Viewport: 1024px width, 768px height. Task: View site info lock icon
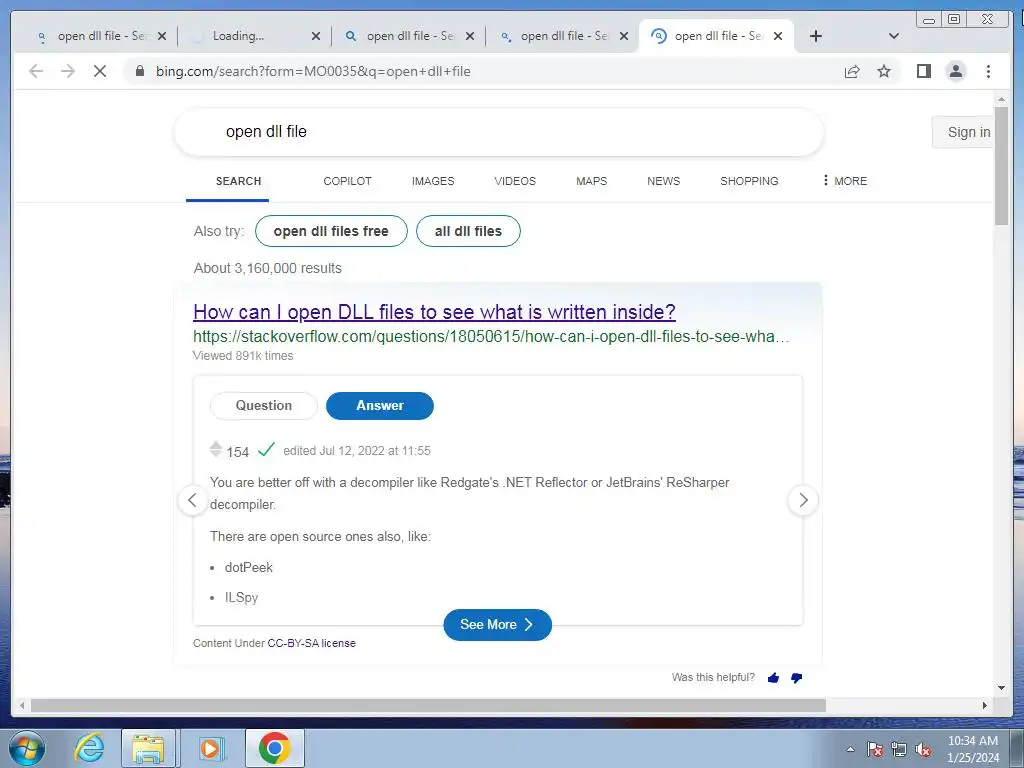pyautogui.click(x=139, y=71)
